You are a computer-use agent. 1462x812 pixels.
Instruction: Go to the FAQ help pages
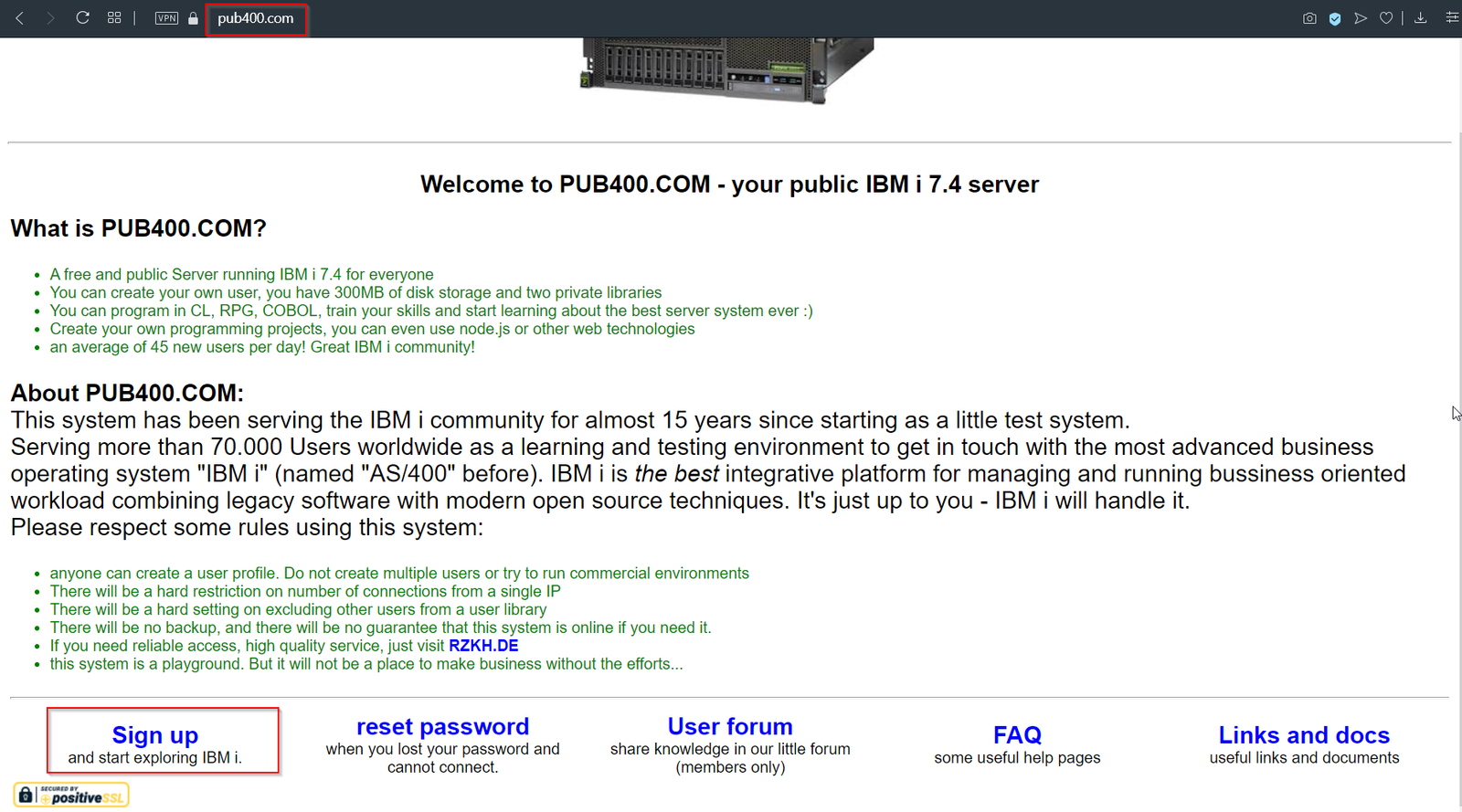click(x=1017, y=735)
